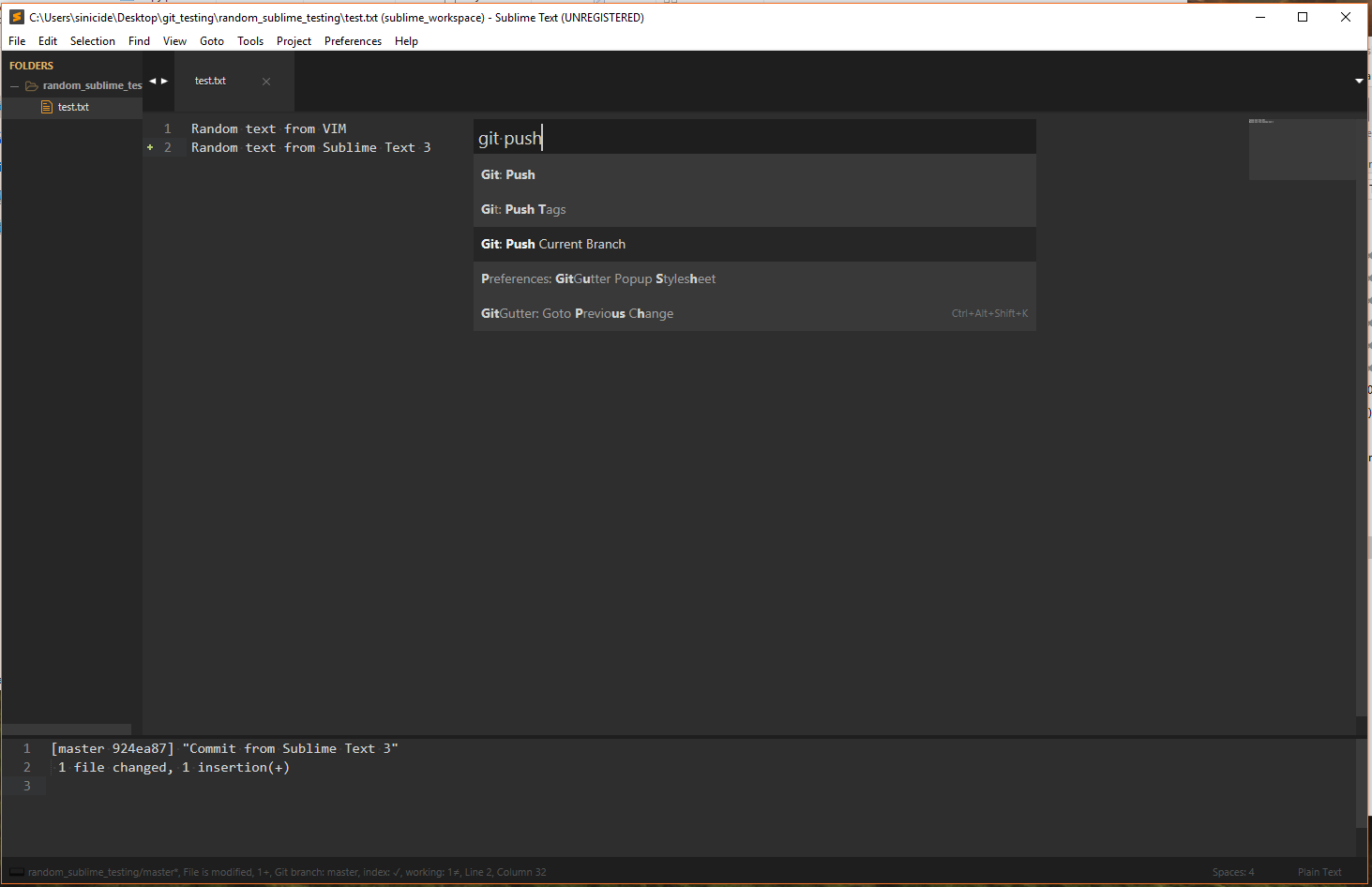Choose Git: Push Current Branch
Viewport: 1372px width, 887px height.
pos(755,244)
